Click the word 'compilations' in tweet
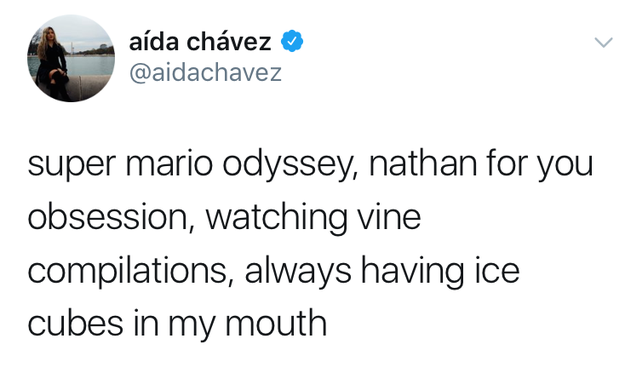The height and width of the screenshot is (373, 625). pyautogui.click(x=132, y=271)
